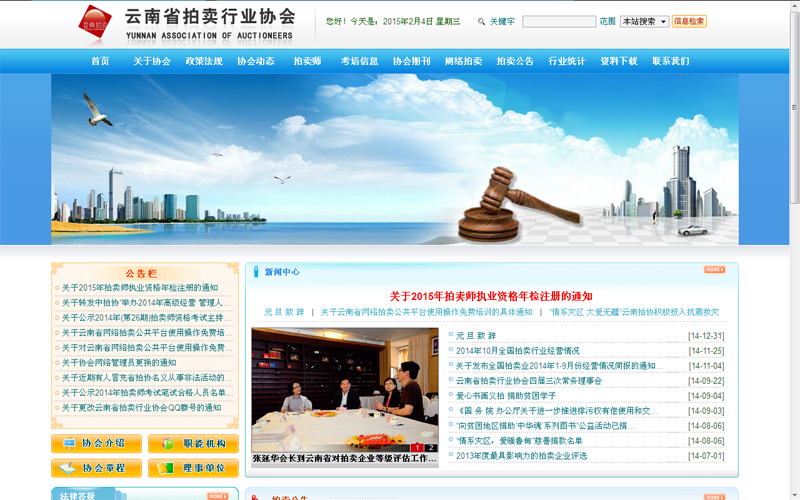Click the 理事单位 icon button

[x=193, y=468]
